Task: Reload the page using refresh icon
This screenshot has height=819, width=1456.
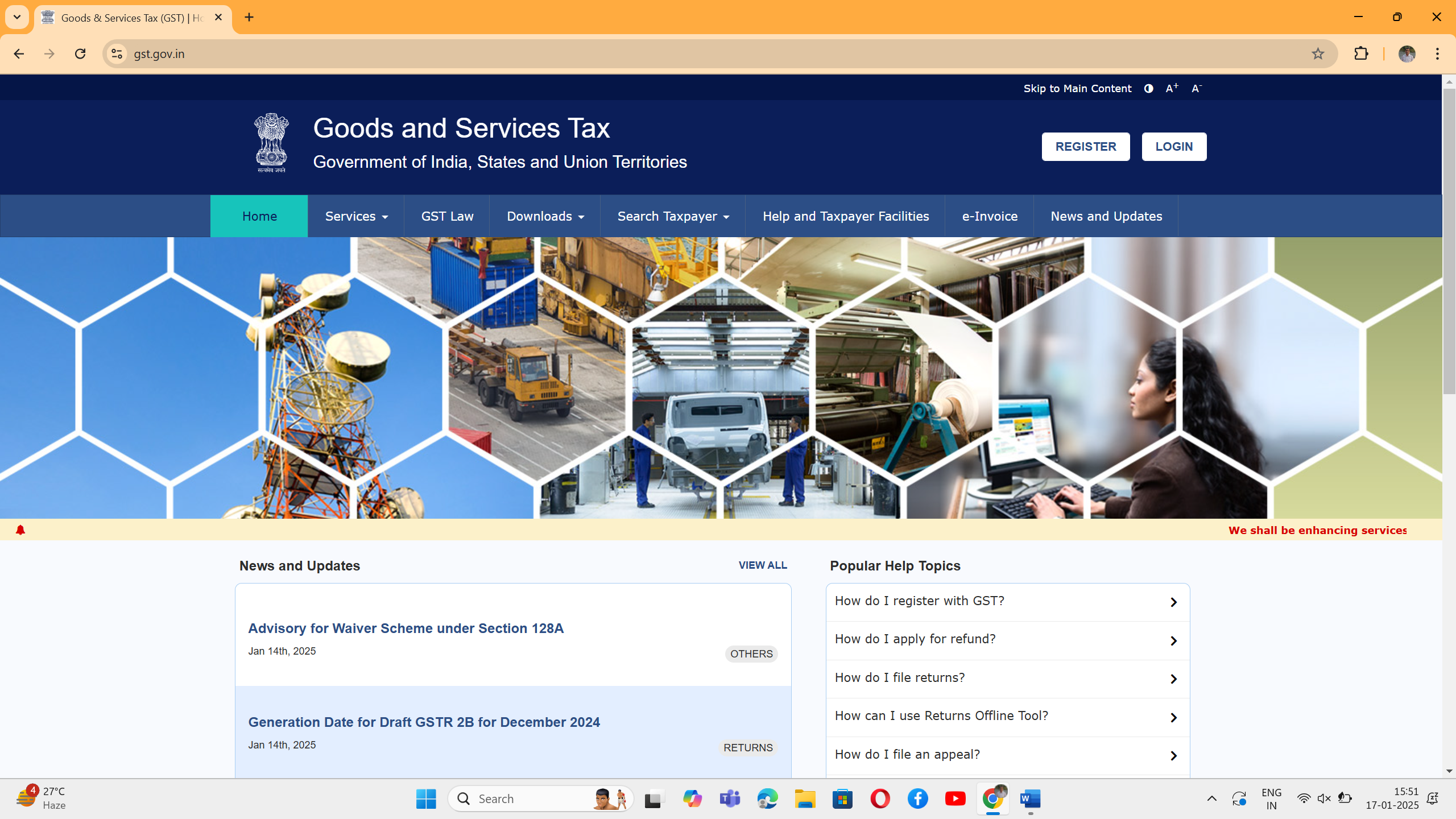Action: point(80,53)
